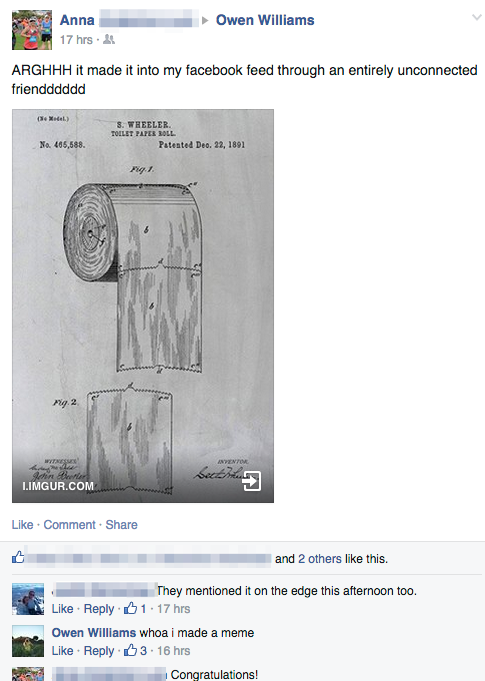Share the toilet paper patent post
The height and width of the screenshot is (681, 485).
pyautogui.click(x=122, y=525)
